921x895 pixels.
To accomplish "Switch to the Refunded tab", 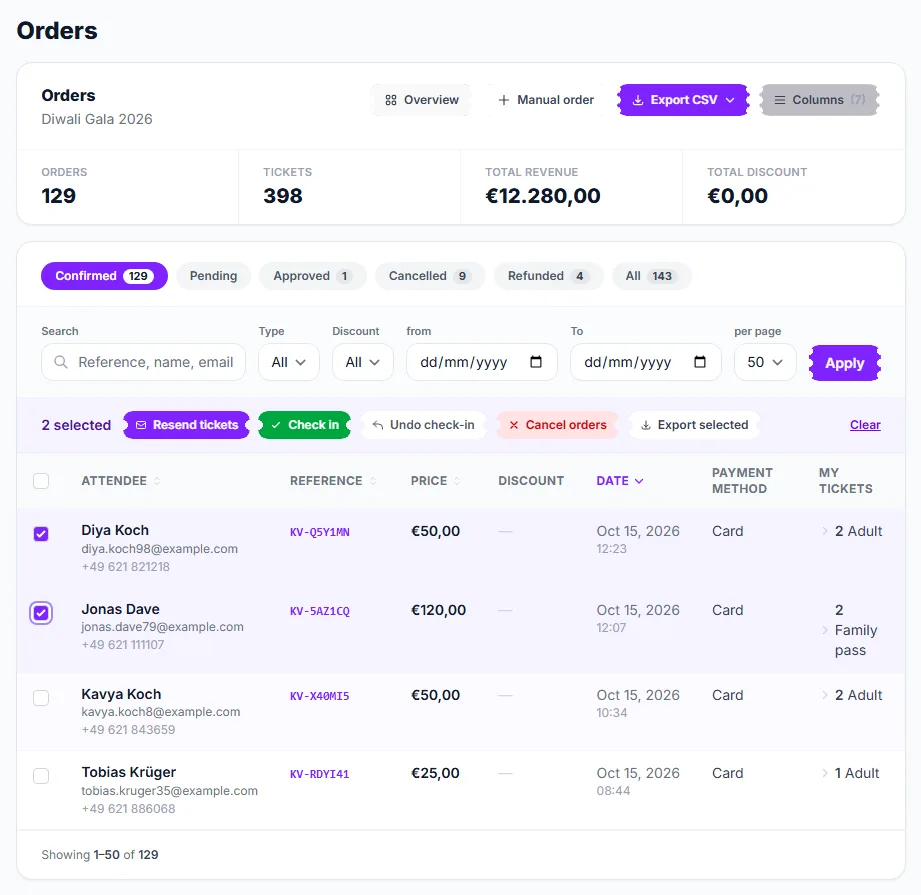I will click(549, 276).
